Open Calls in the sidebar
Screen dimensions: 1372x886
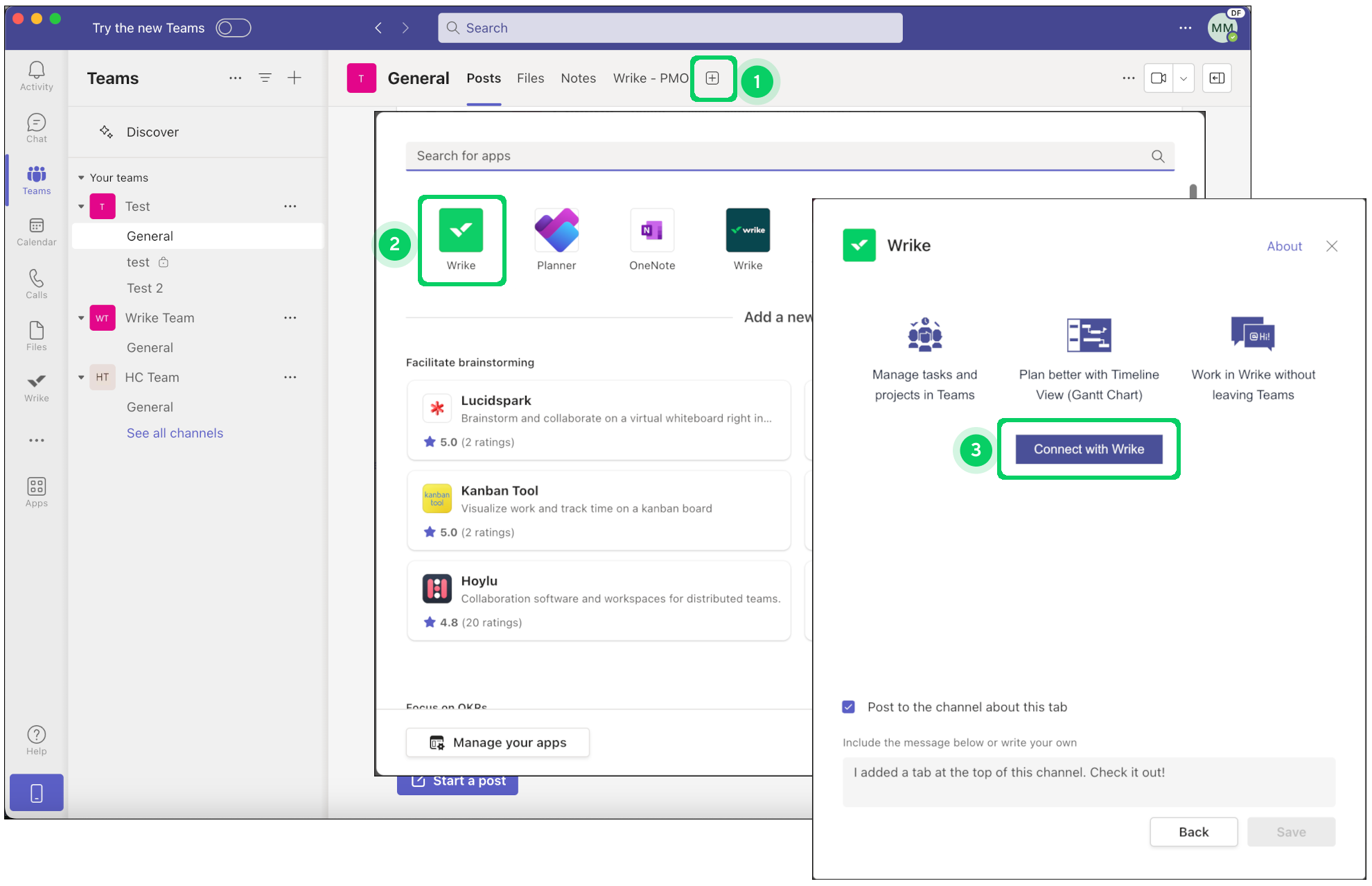37,284
